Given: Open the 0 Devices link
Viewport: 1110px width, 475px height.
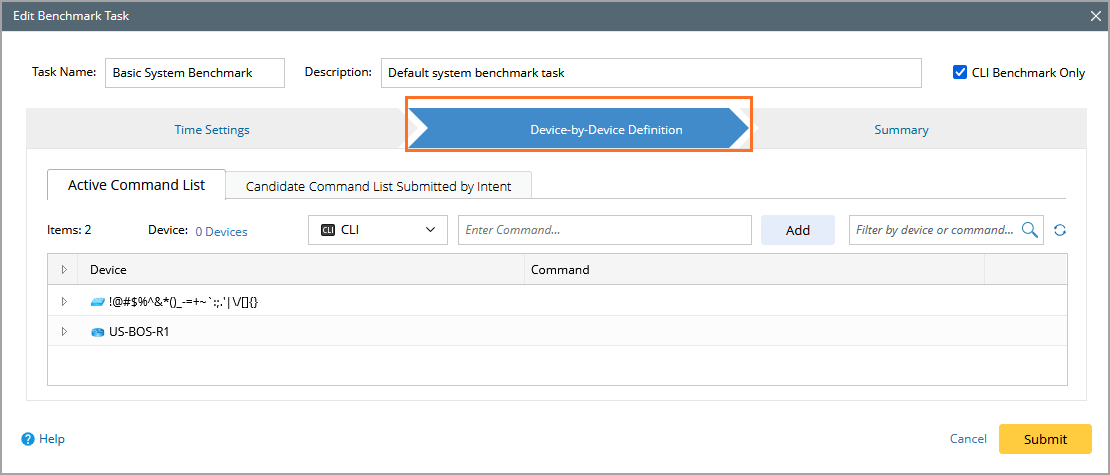Looking at the screenshot, I should click(221, 231).
